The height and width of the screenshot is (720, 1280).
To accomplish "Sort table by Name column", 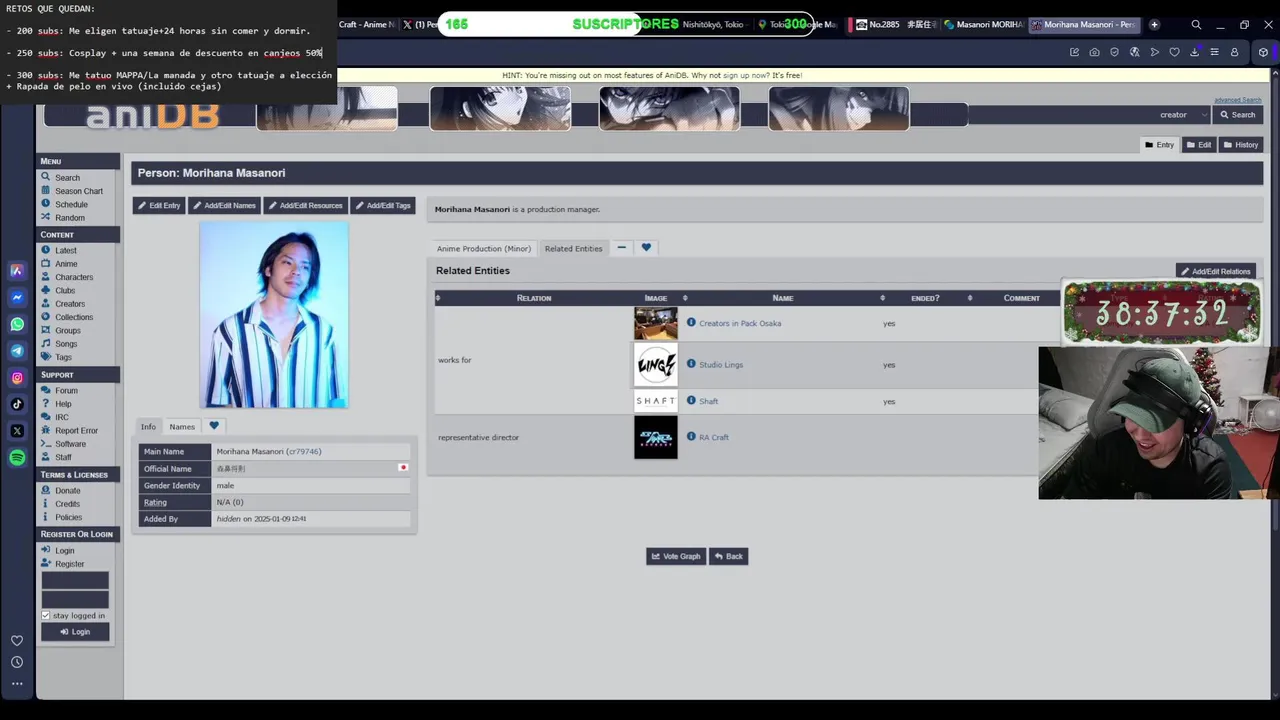I will (783, 298).
